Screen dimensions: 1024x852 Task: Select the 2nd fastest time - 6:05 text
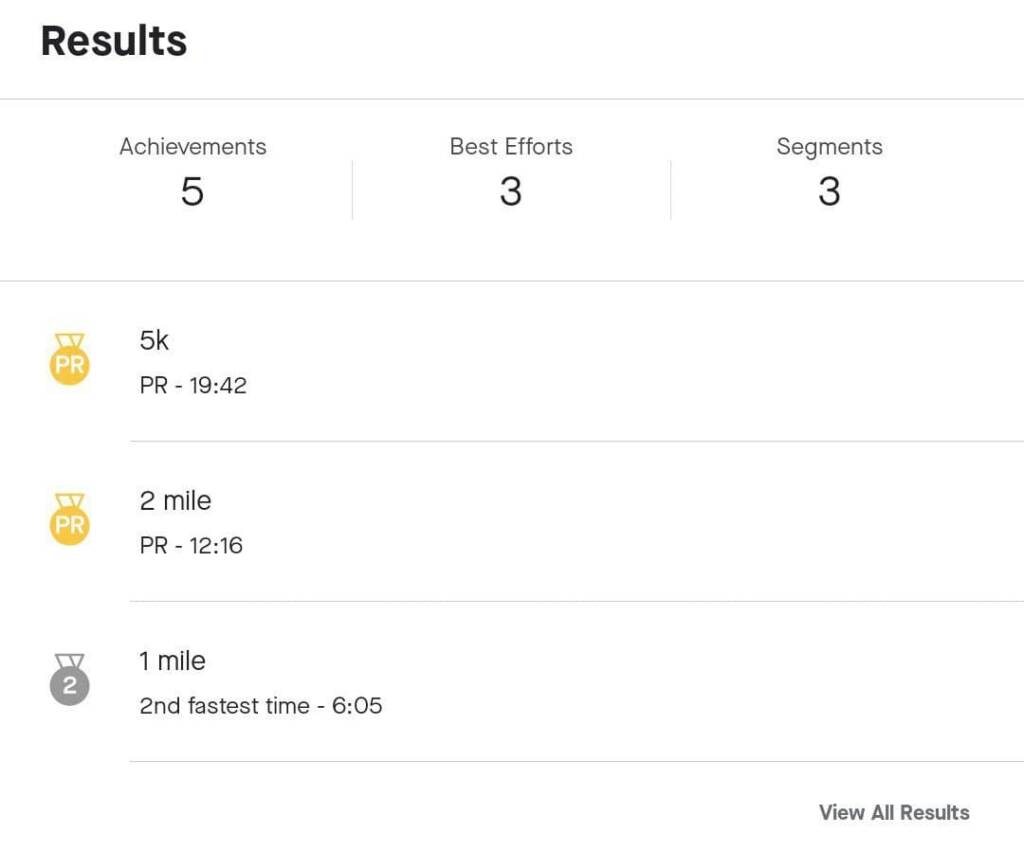[260, 706]
